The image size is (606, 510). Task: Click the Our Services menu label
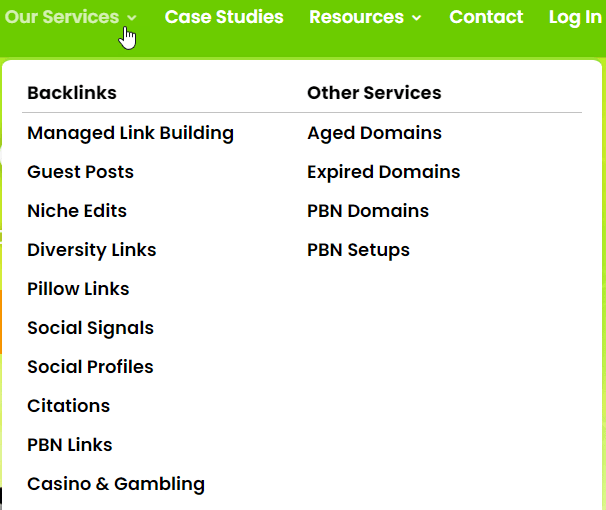pos(61,17)
